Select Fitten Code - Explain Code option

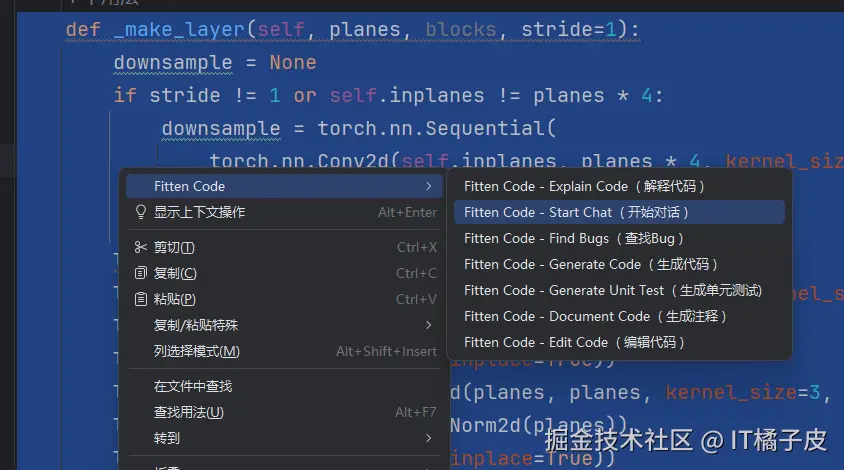tap(619, 186)
